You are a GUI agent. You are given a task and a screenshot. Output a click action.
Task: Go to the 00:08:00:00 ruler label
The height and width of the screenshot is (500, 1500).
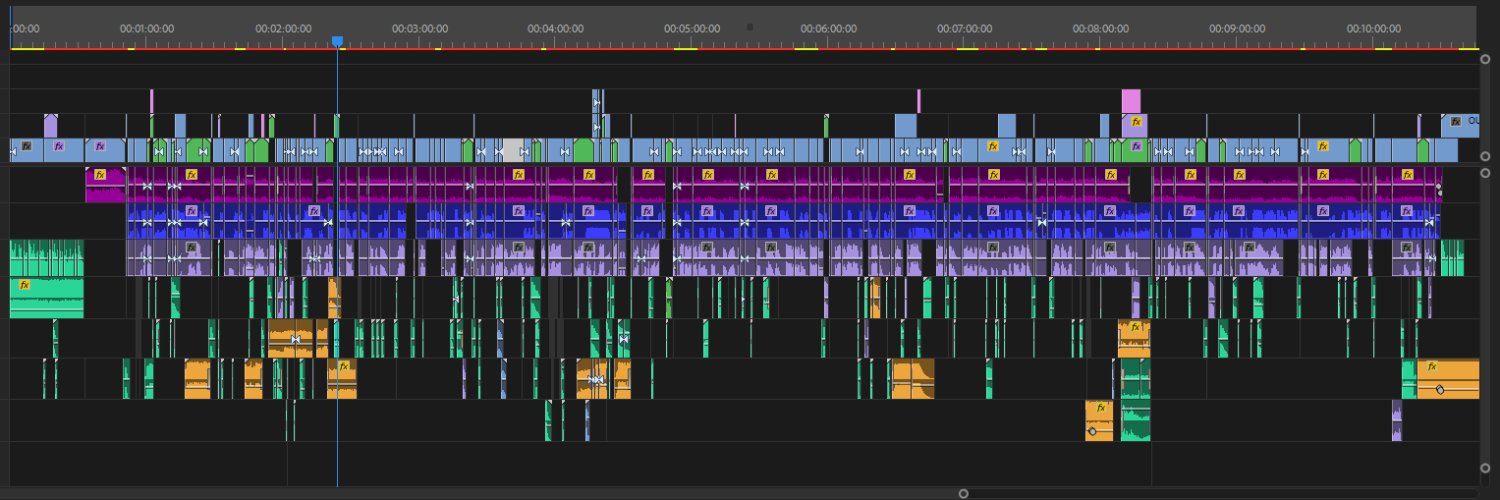[1101, 29]
